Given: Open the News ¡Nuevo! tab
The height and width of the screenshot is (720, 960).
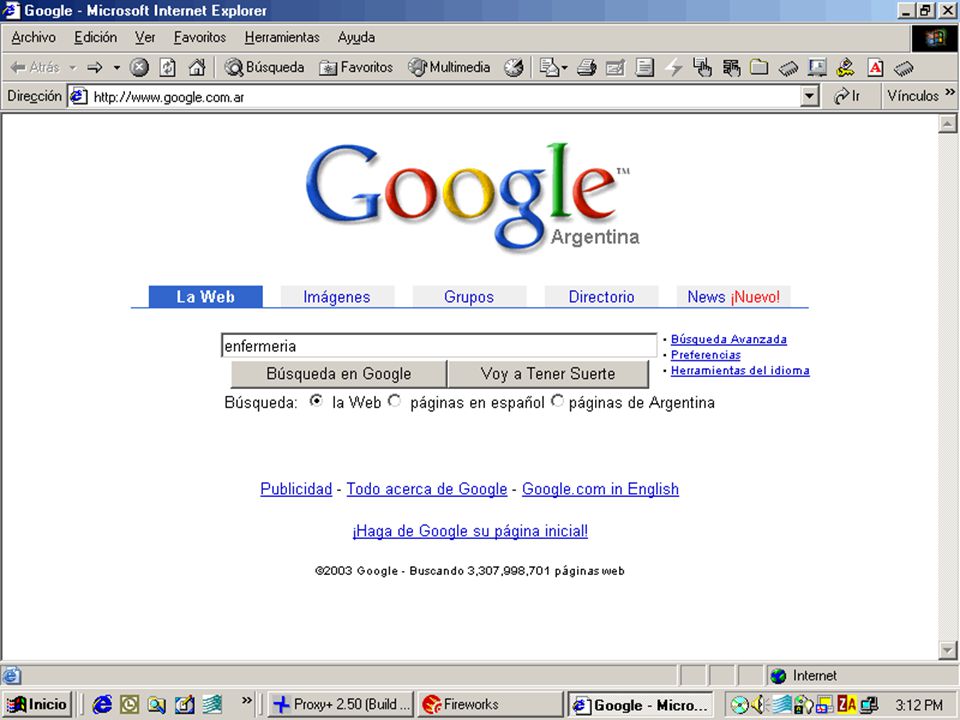Looking at the screenshot, I should point(733,296).
